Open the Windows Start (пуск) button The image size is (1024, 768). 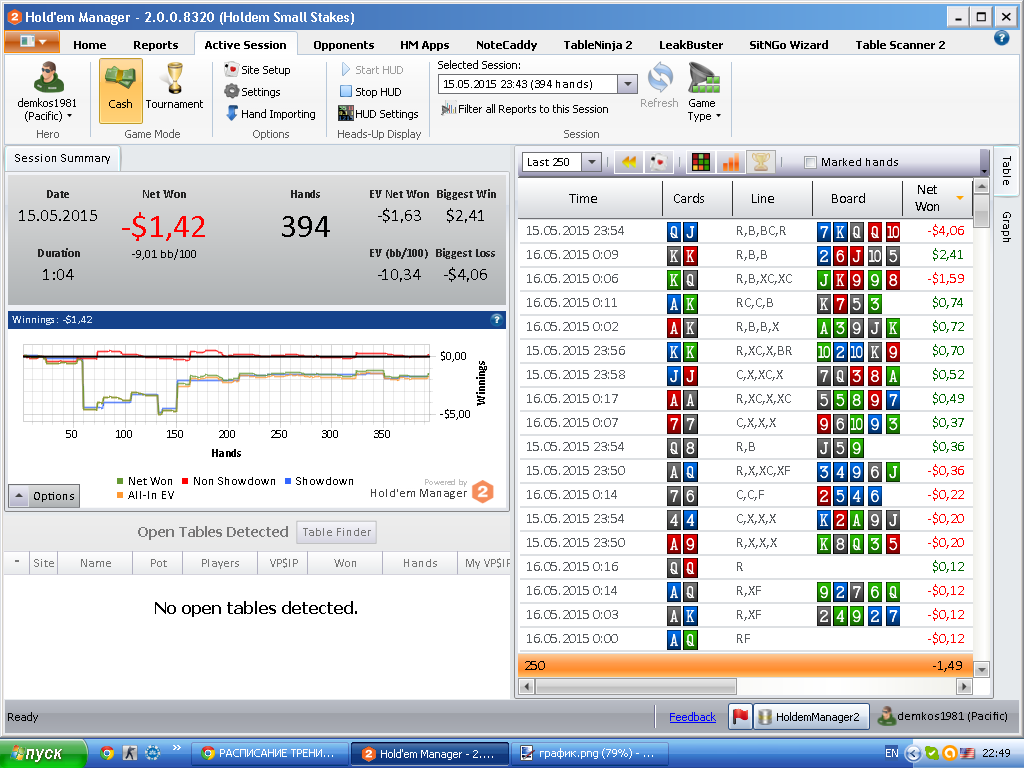(x=44, y=754)
